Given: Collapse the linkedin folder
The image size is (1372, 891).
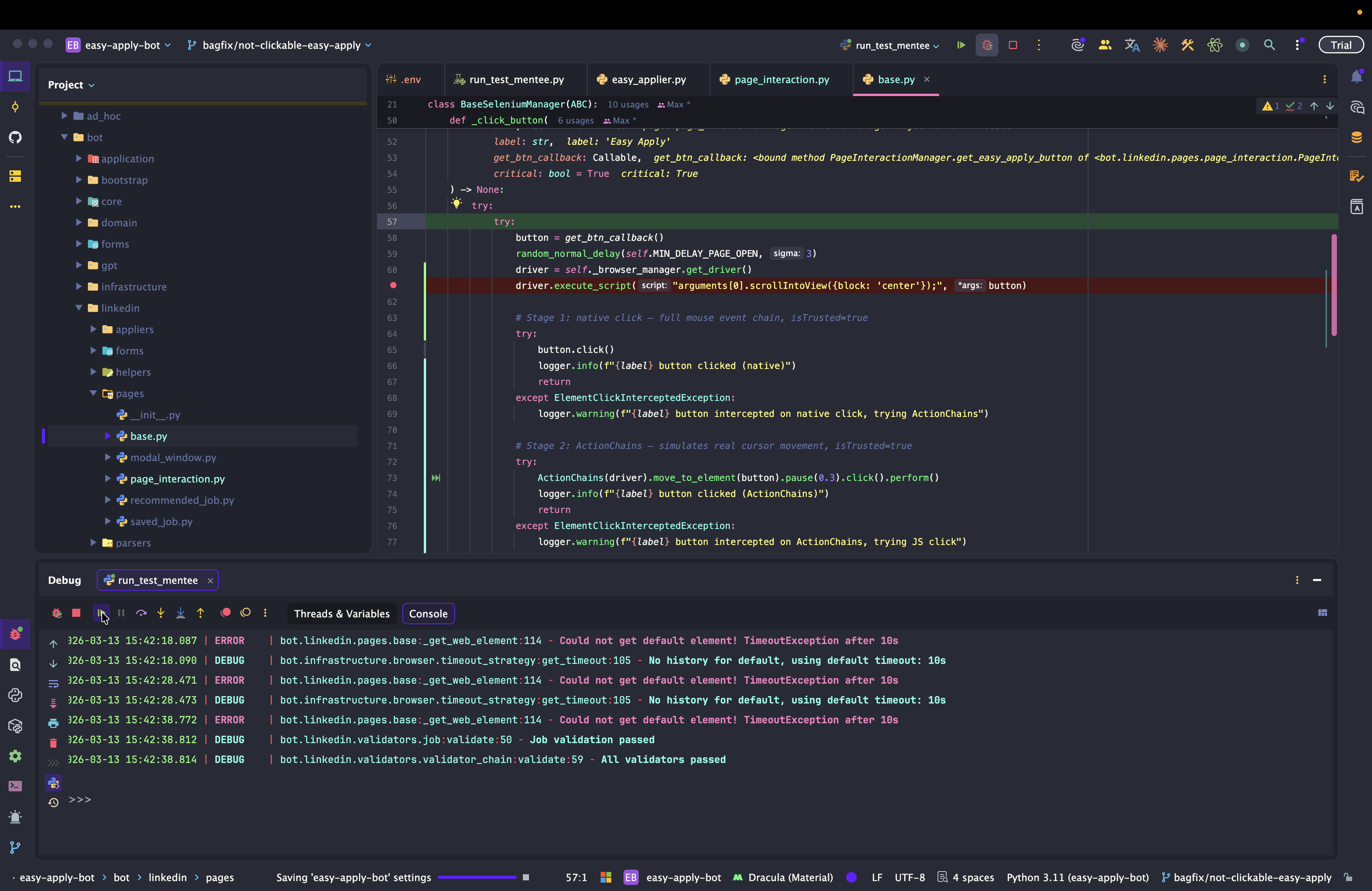Looking at the screenshot, I should [x=79, y=308].
